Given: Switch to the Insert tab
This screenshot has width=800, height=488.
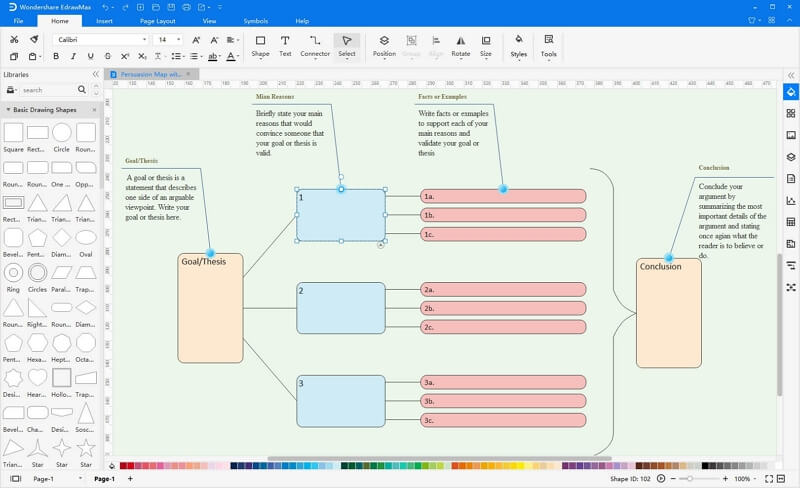Looking at the screenshot, I should [x=104, y=21].
